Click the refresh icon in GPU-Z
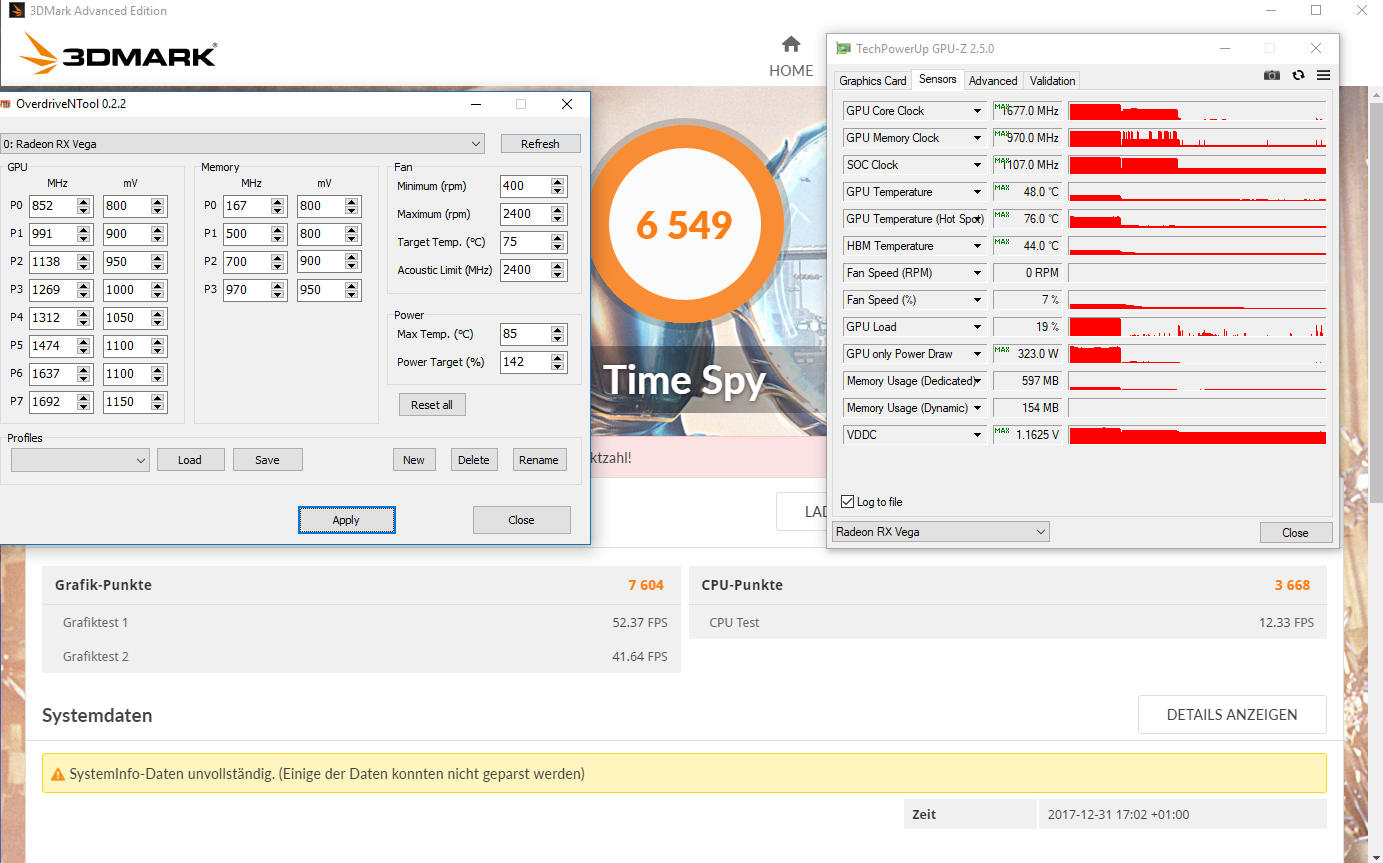Image resolution: width=1383 pixels, height=863 pixels. (x=1298, y=75)
